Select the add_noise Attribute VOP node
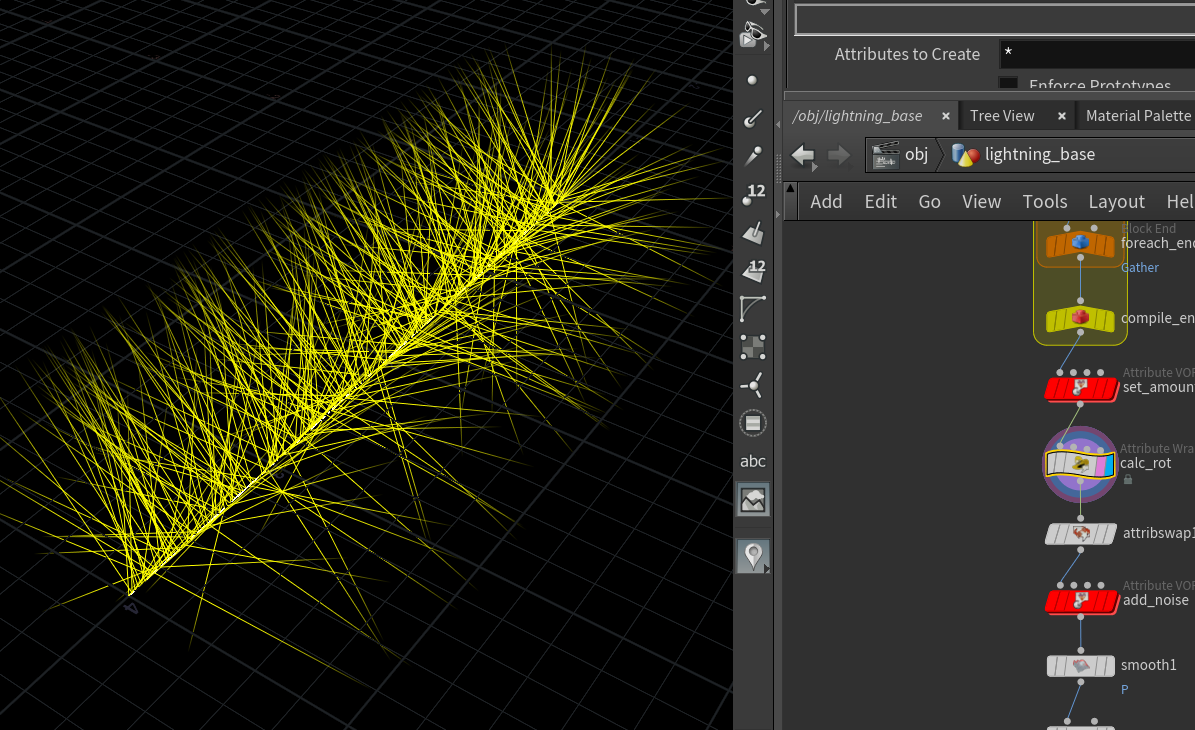The height and width of the screenshot is (730, 1195). 1080,601
